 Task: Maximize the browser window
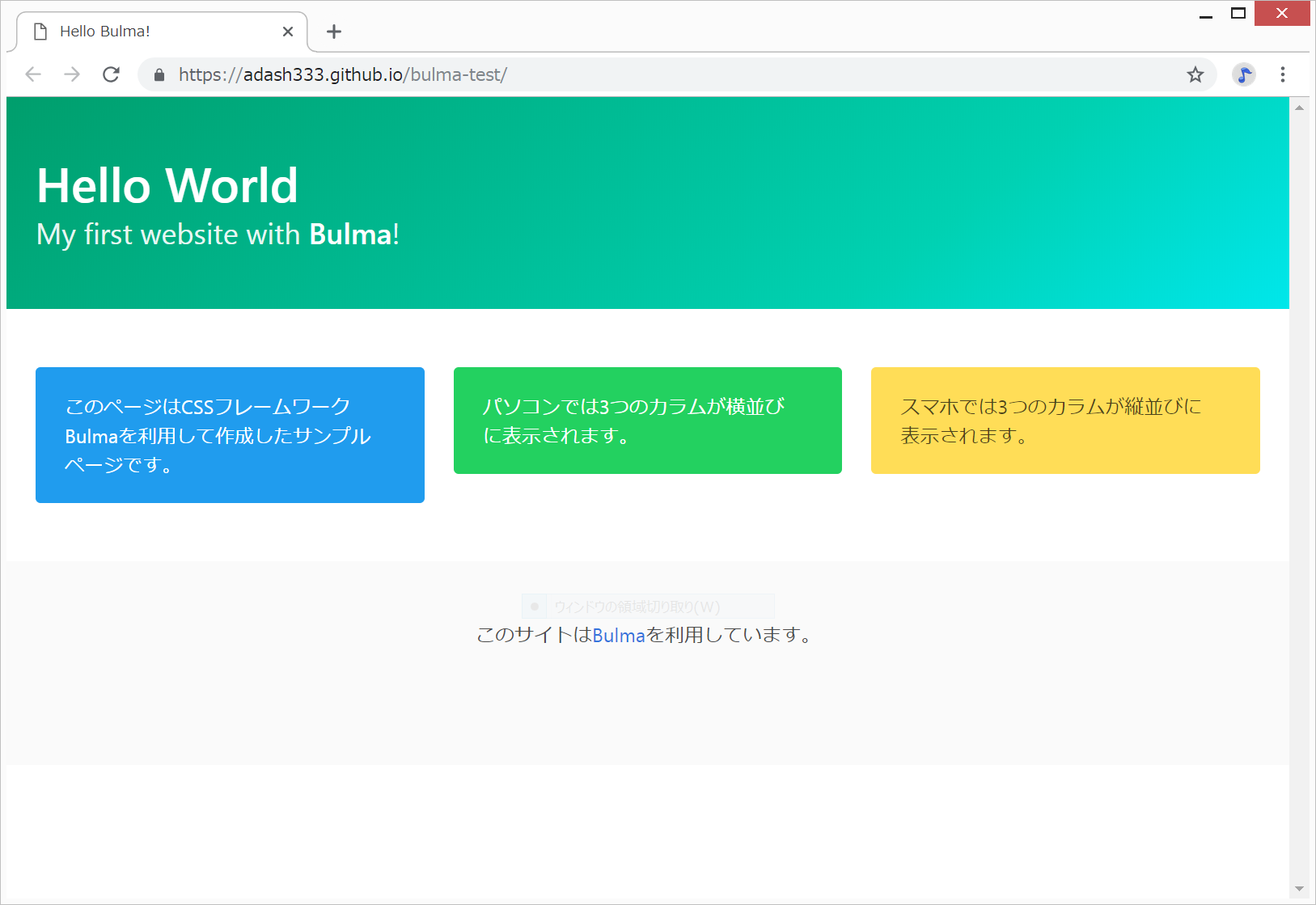tap(1238, 13)
